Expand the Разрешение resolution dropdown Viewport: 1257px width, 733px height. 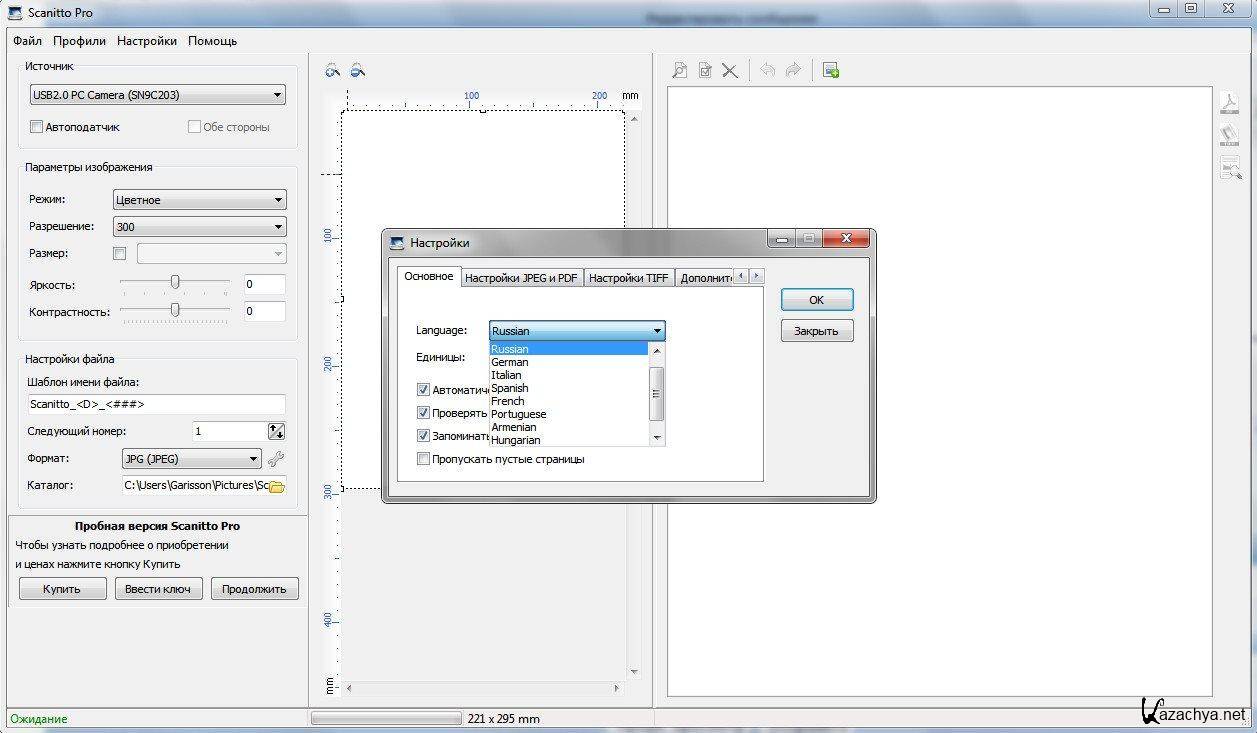pyautogui.click(x=199, y=227)
